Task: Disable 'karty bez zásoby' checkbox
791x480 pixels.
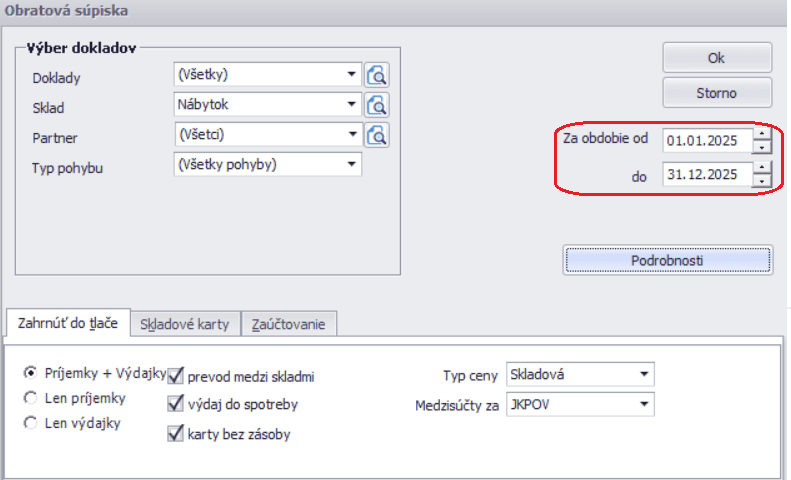Action: pyautogui.click(x=176, y=434)
